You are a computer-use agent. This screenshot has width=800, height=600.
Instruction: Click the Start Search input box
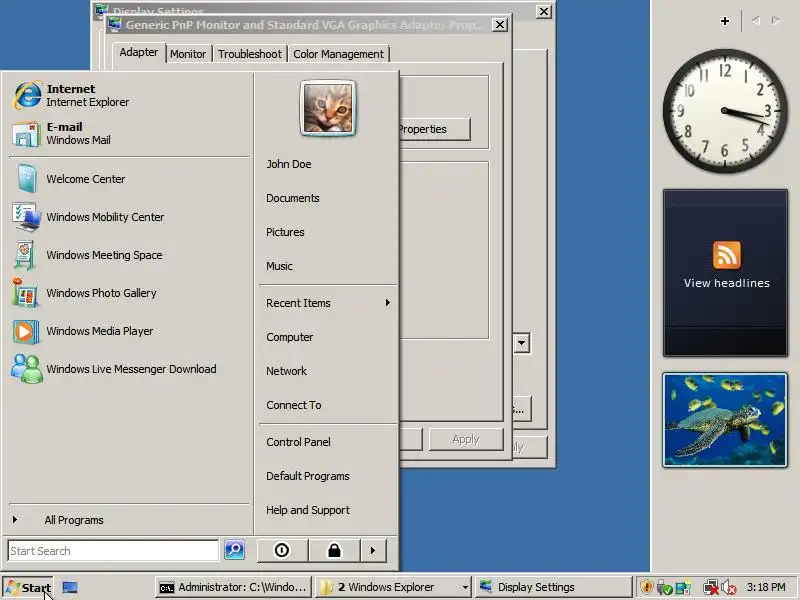[x=113, y=551]
